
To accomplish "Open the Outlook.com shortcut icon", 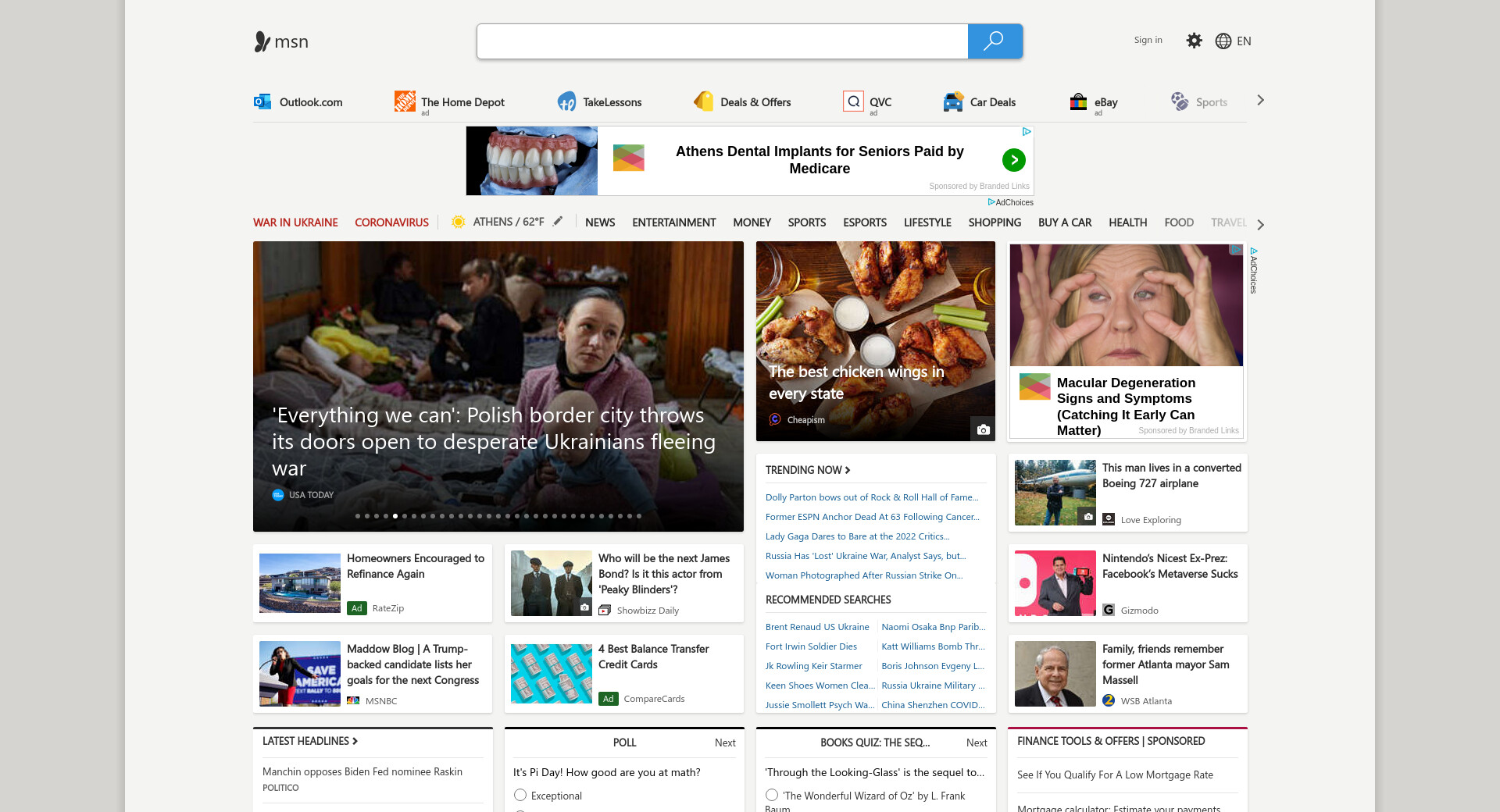I will click(x=262, y=101).
